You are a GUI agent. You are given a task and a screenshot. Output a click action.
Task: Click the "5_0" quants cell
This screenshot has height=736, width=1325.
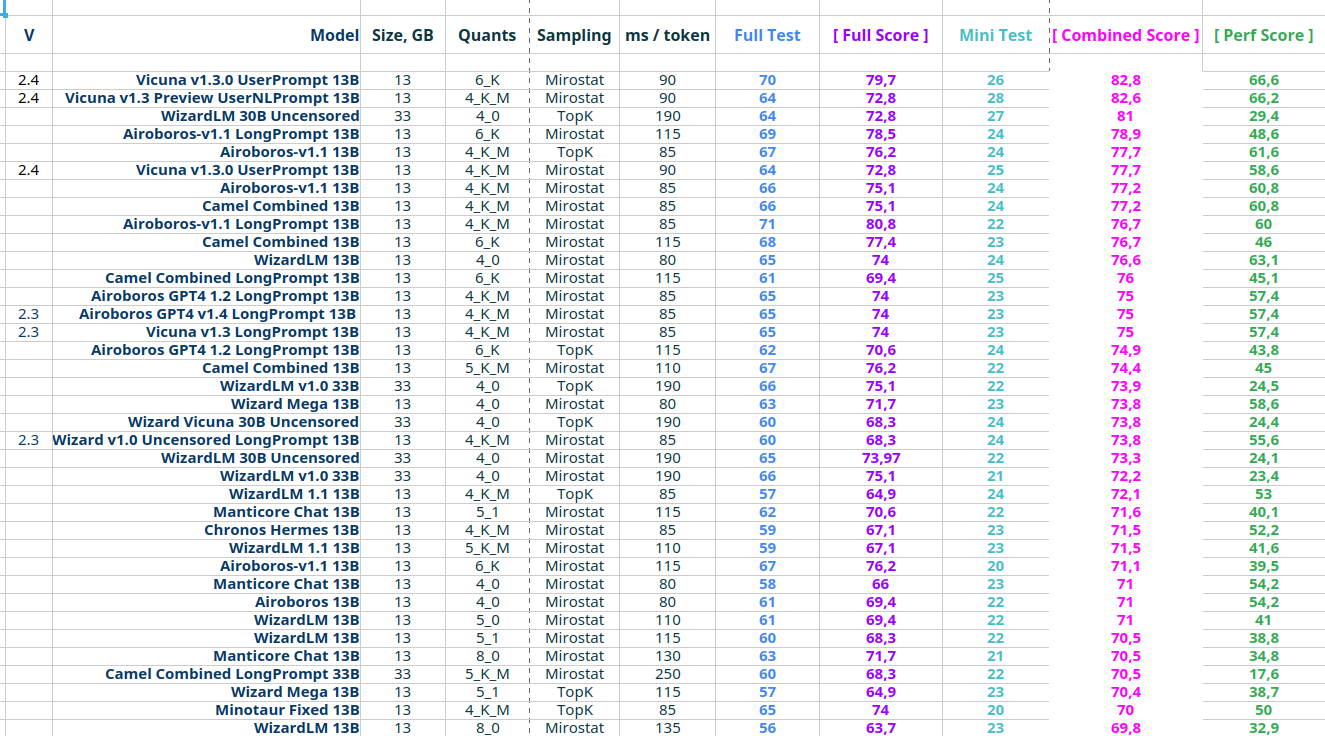pos(487,620)
